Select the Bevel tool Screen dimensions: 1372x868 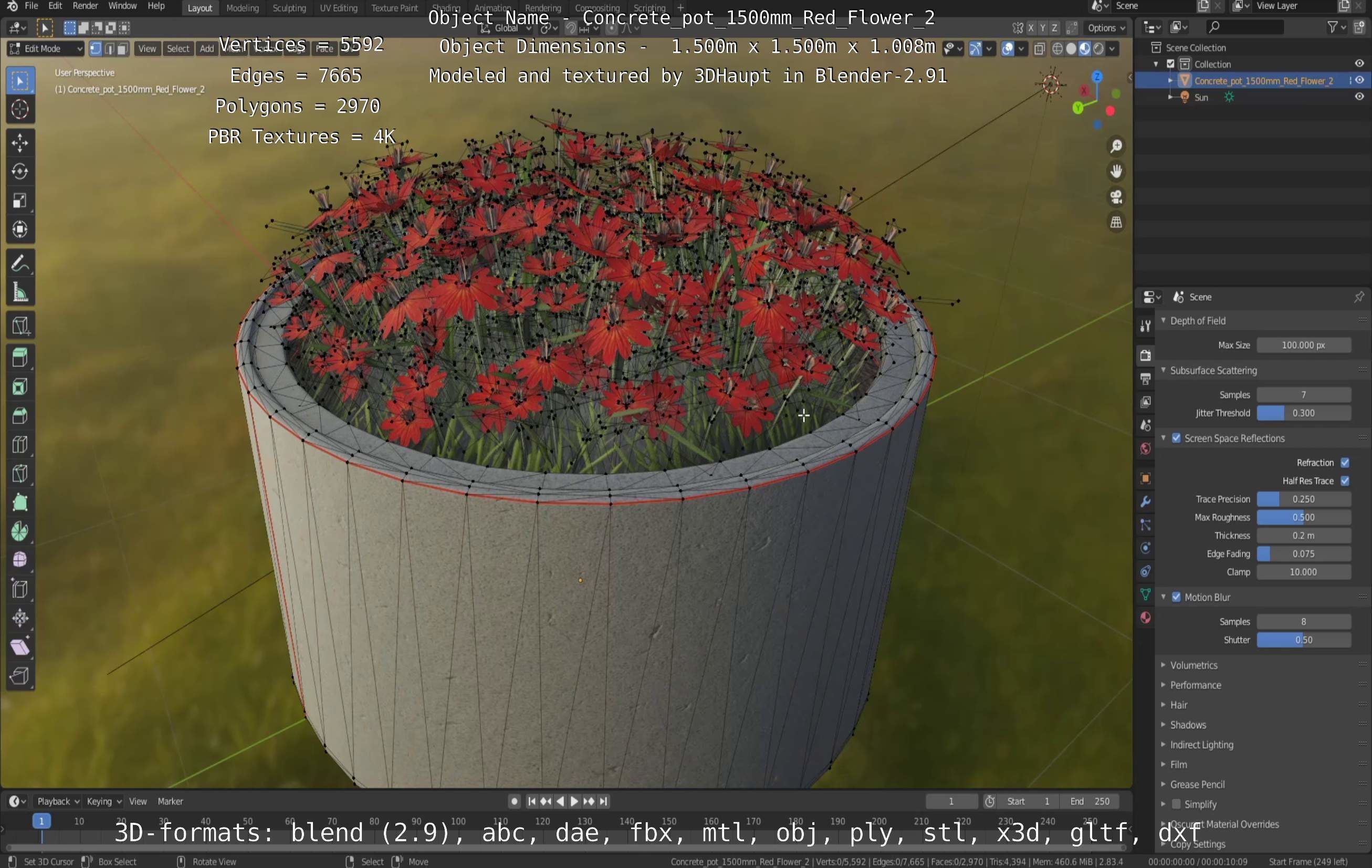coord(20,416)
